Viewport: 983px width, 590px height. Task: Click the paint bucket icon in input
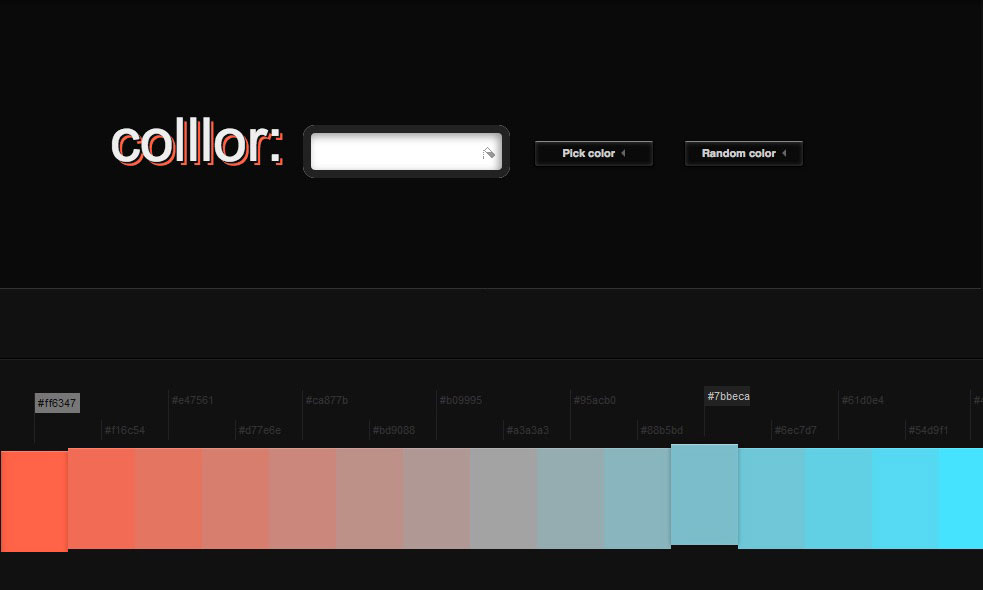488,153
